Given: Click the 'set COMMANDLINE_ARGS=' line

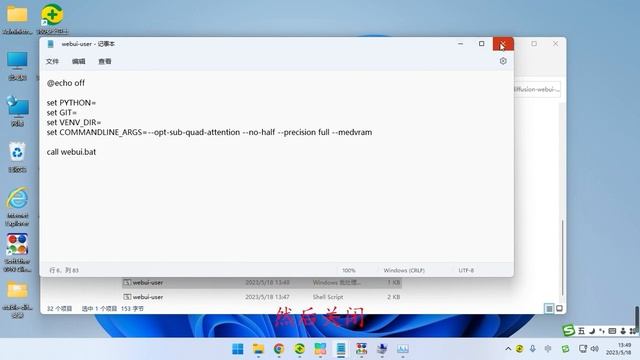Looking at the screenshot, I should (x=209, y=132).
